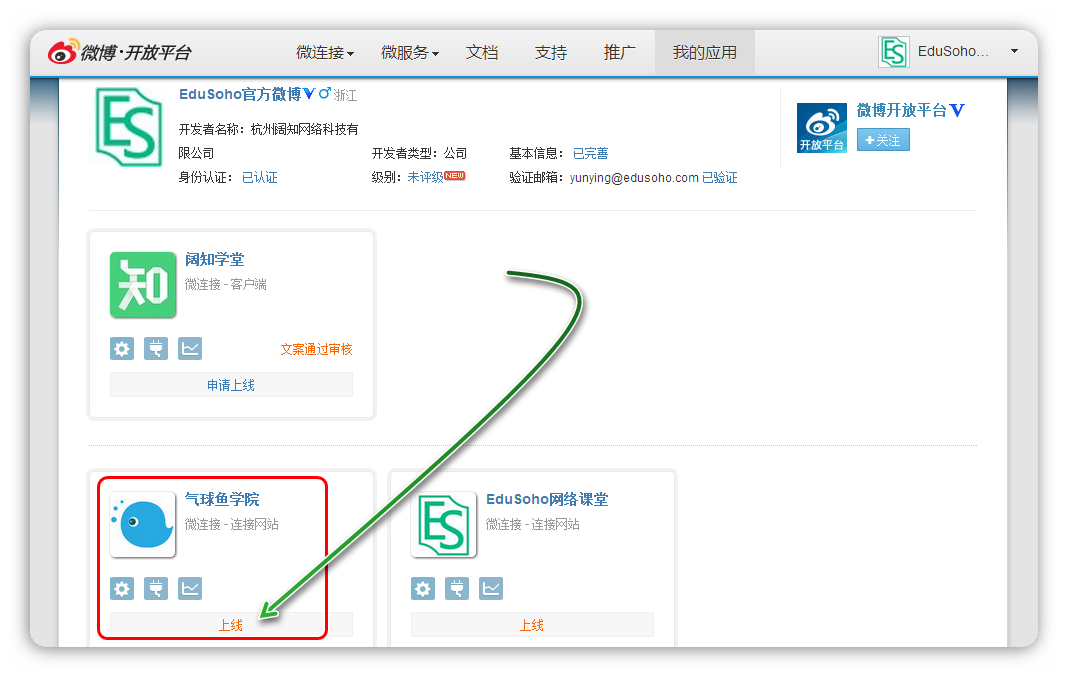
Task: Click plug icon under EduSoho网络课堂
Action: [x=457, y=588]
